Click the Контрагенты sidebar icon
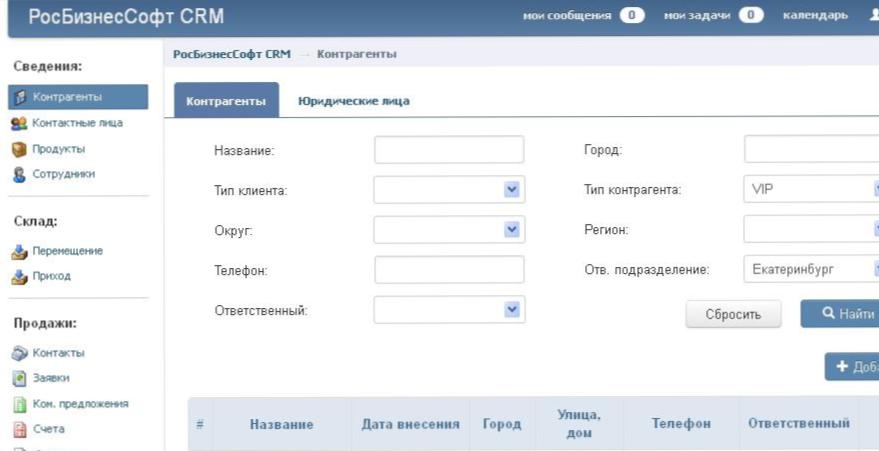This screenshot has width=879, height=451. [20, 97]
